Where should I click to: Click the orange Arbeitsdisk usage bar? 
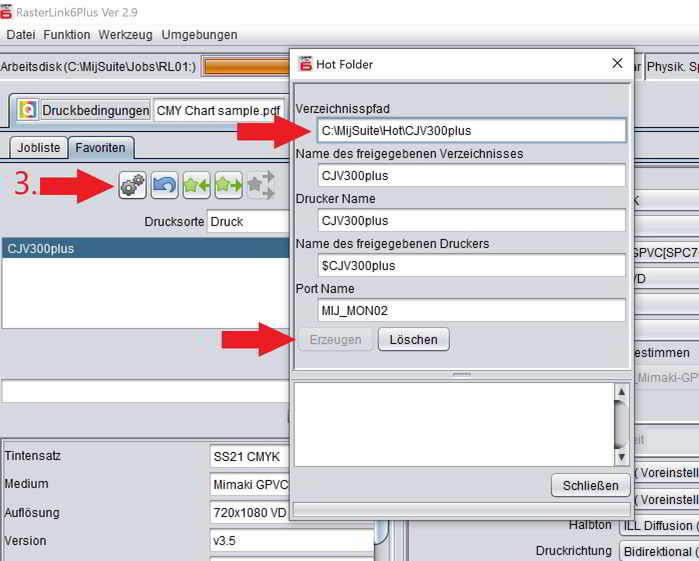245,67
